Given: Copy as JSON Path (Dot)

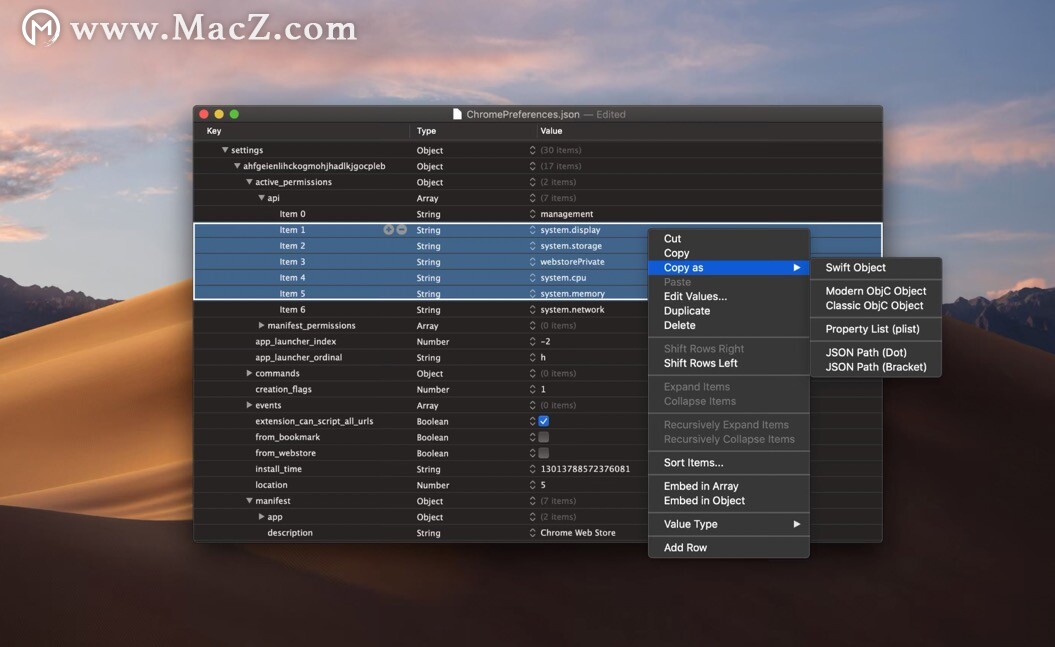Looking at the screenshot, I should (876, 352).
